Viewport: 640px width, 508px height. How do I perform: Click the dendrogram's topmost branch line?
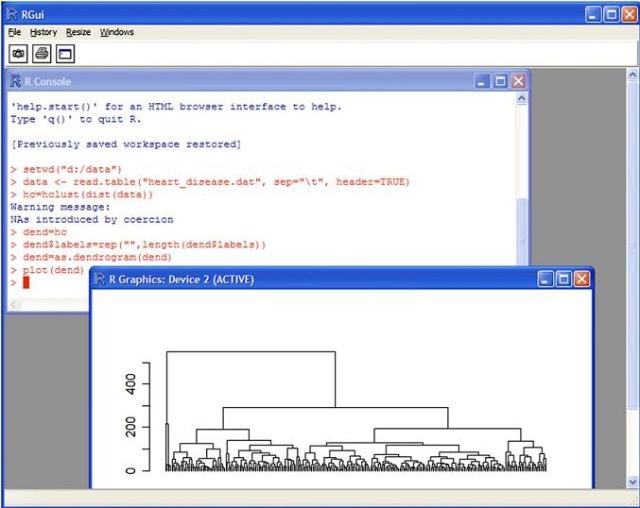click(x=251, y=351)
